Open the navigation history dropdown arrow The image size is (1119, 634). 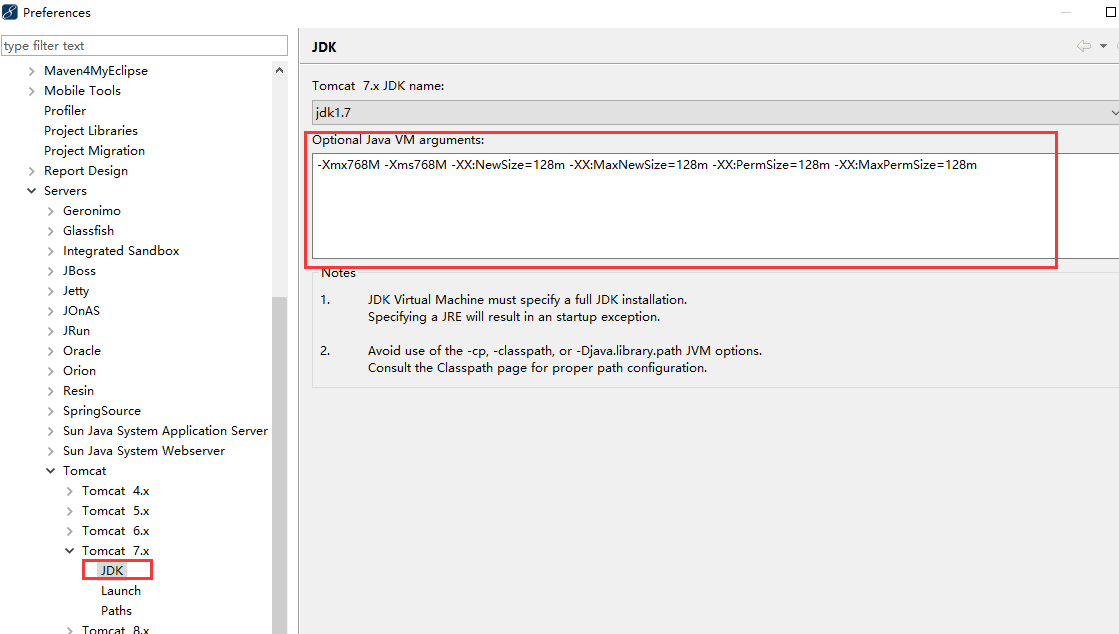pyautogui.click(x=1103, y=46)
